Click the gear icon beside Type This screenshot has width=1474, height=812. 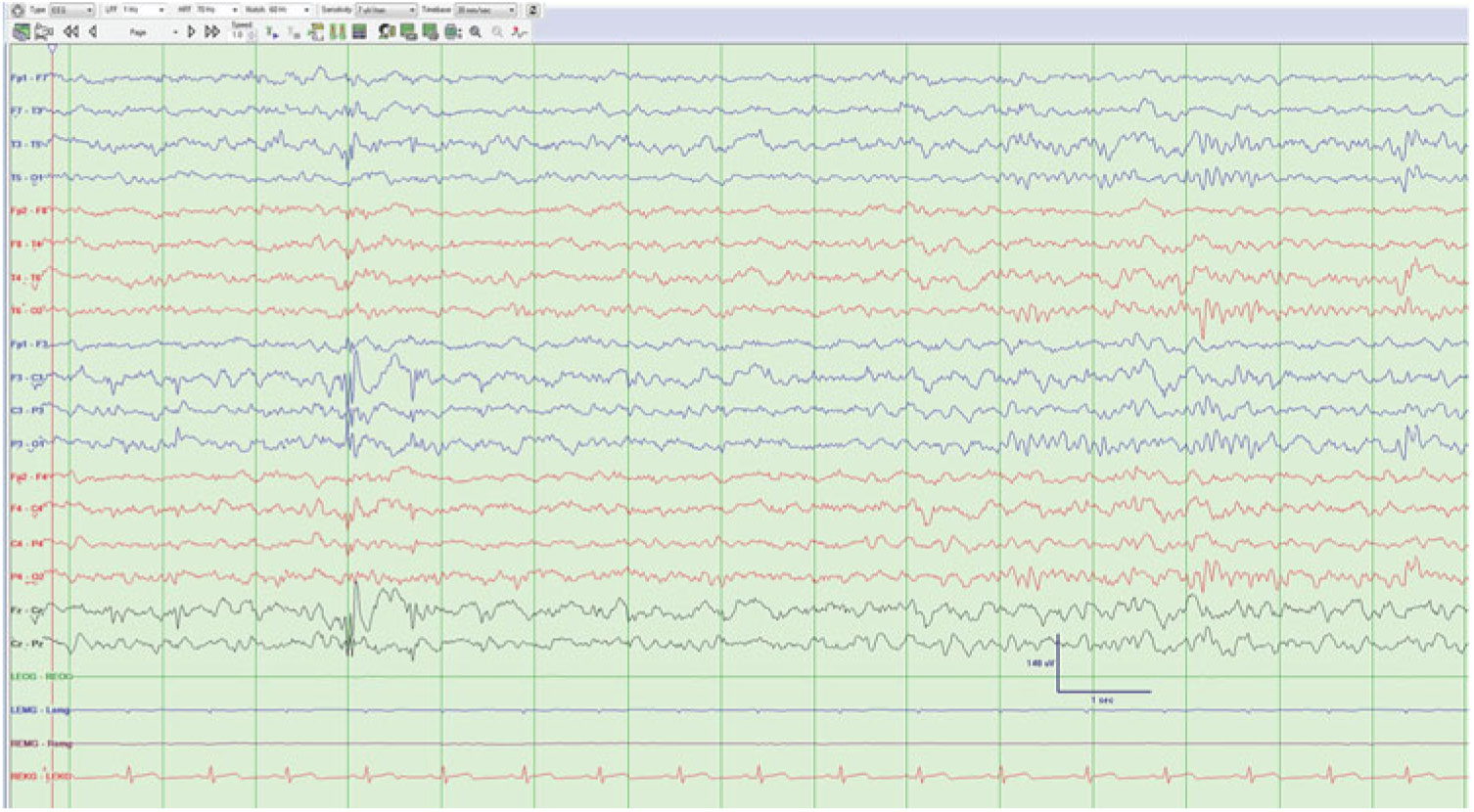[x=17, y=10]
